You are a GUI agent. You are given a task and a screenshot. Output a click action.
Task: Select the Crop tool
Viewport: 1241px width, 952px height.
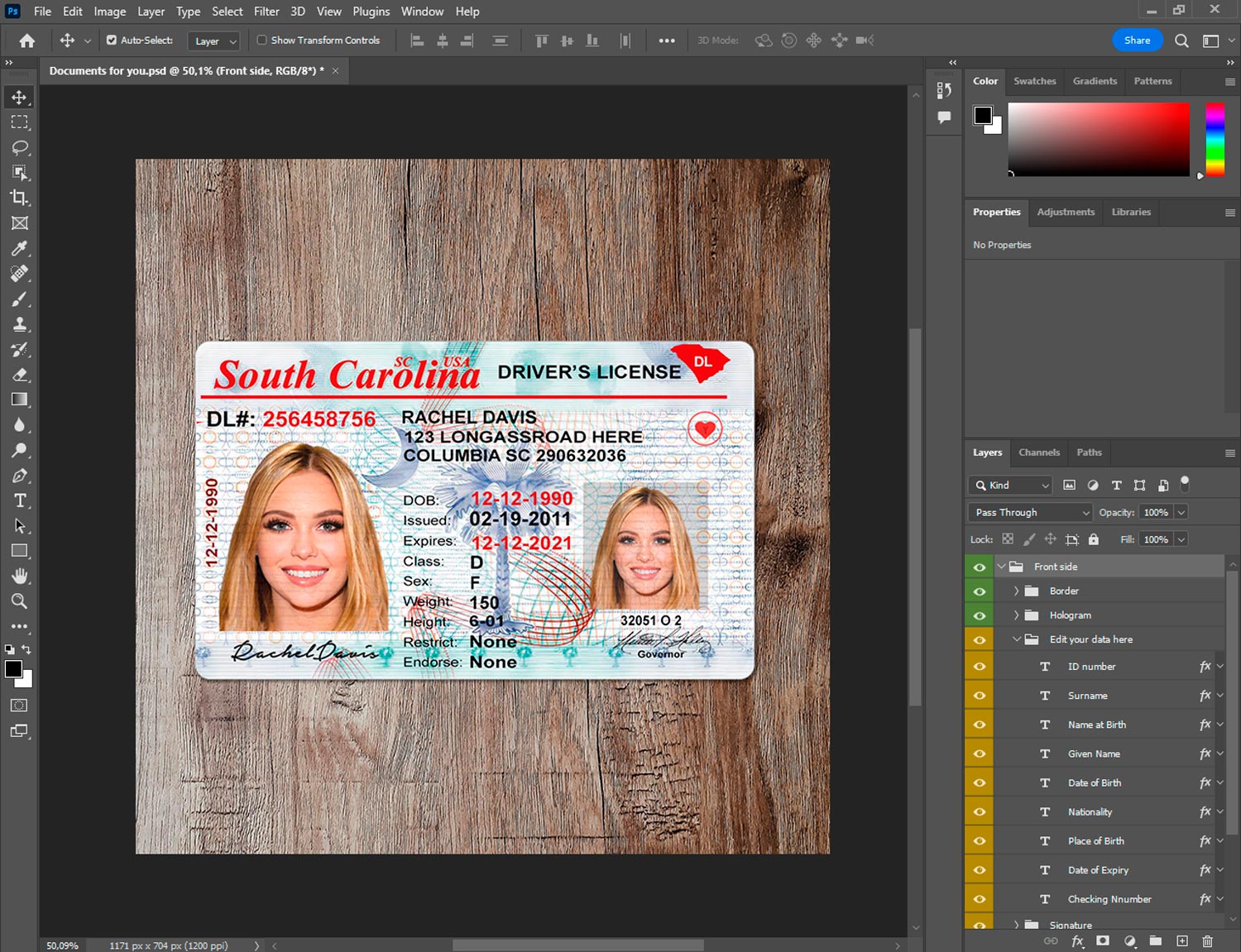tap(19, 198)
